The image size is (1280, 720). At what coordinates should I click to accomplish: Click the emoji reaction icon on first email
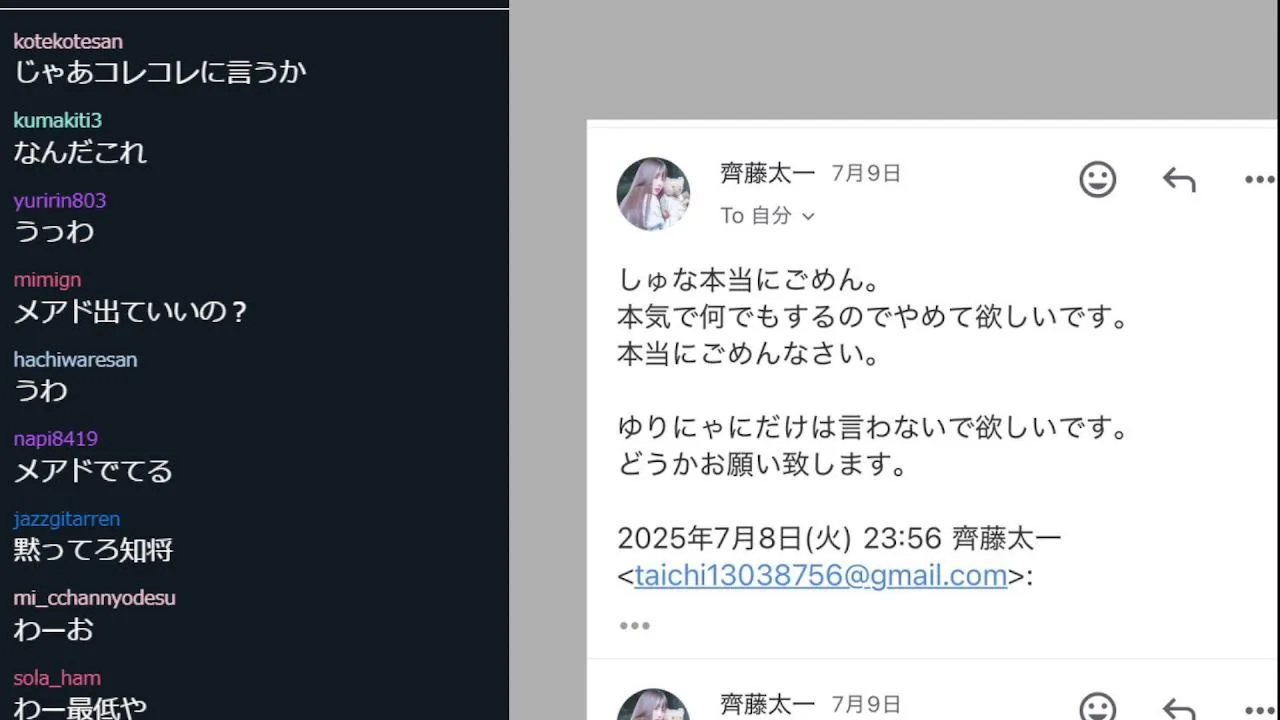1097,179
